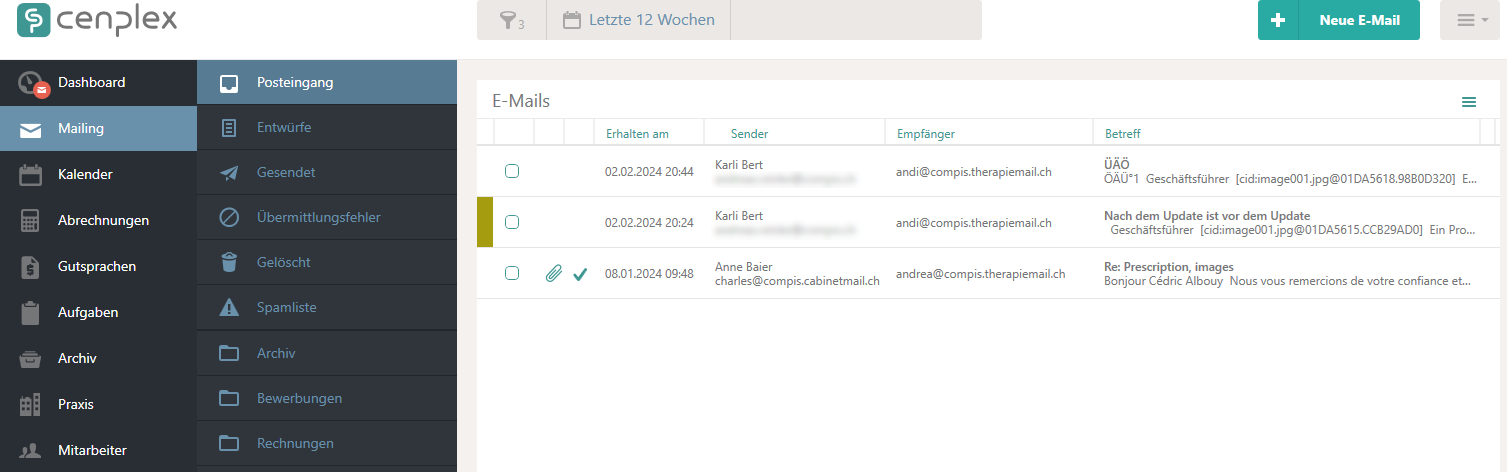Click sender charles@compis.cabinetmail.ch
The height and width of the screenshot is (472, 1507).
797,281
